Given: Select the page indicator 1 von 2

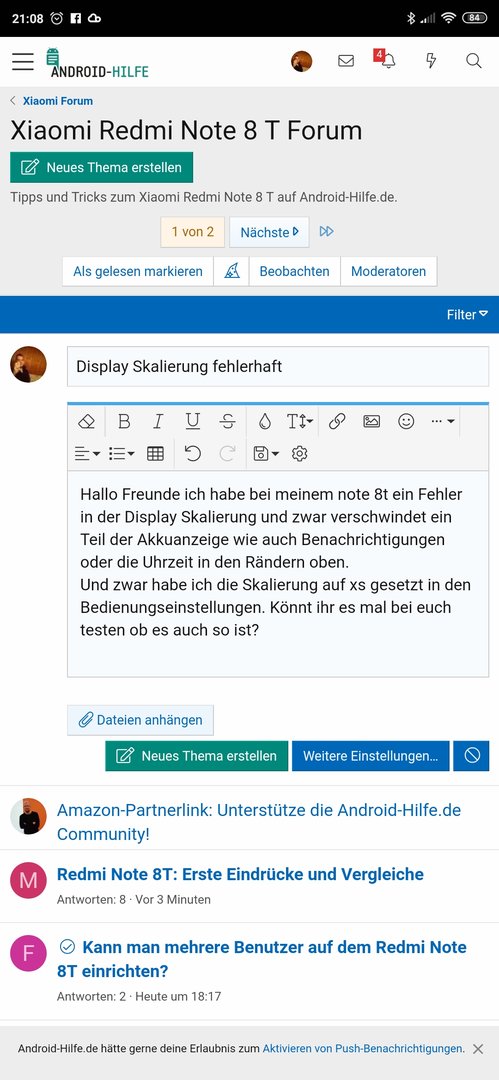Looking at the screenshot, I should (193, 232).
